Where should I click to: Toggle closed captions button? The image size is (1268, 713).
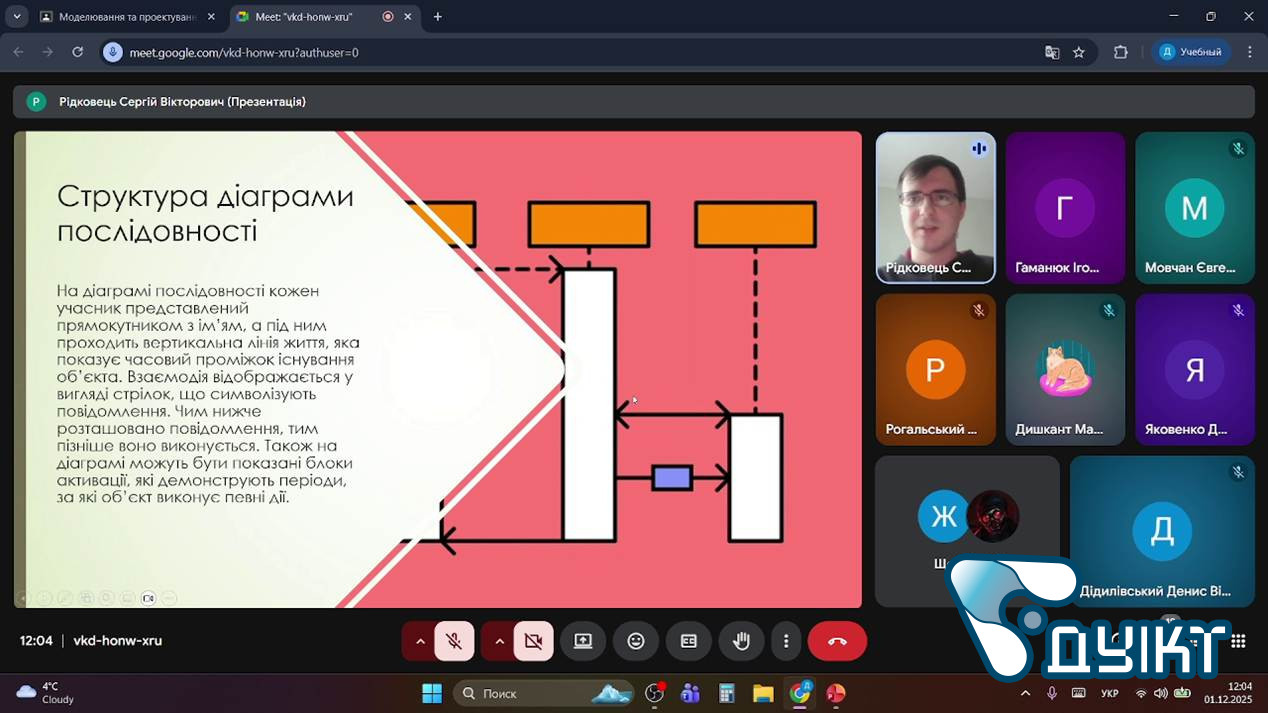pos(689,641)
